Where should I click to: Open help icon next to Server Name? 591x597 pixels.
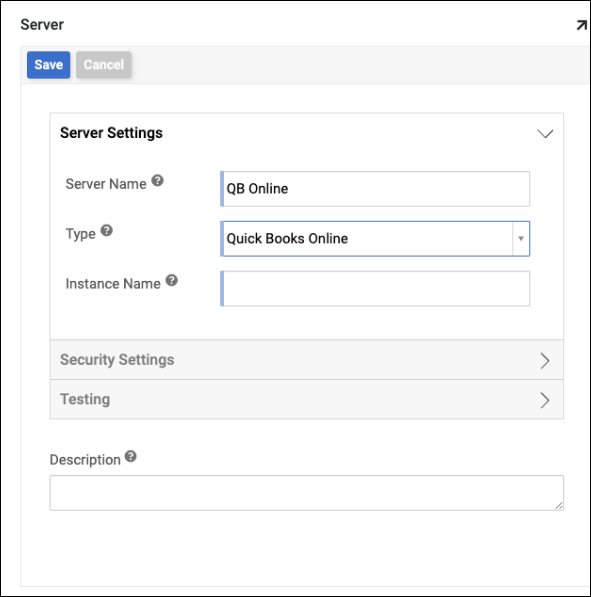[x=157, y=180]
